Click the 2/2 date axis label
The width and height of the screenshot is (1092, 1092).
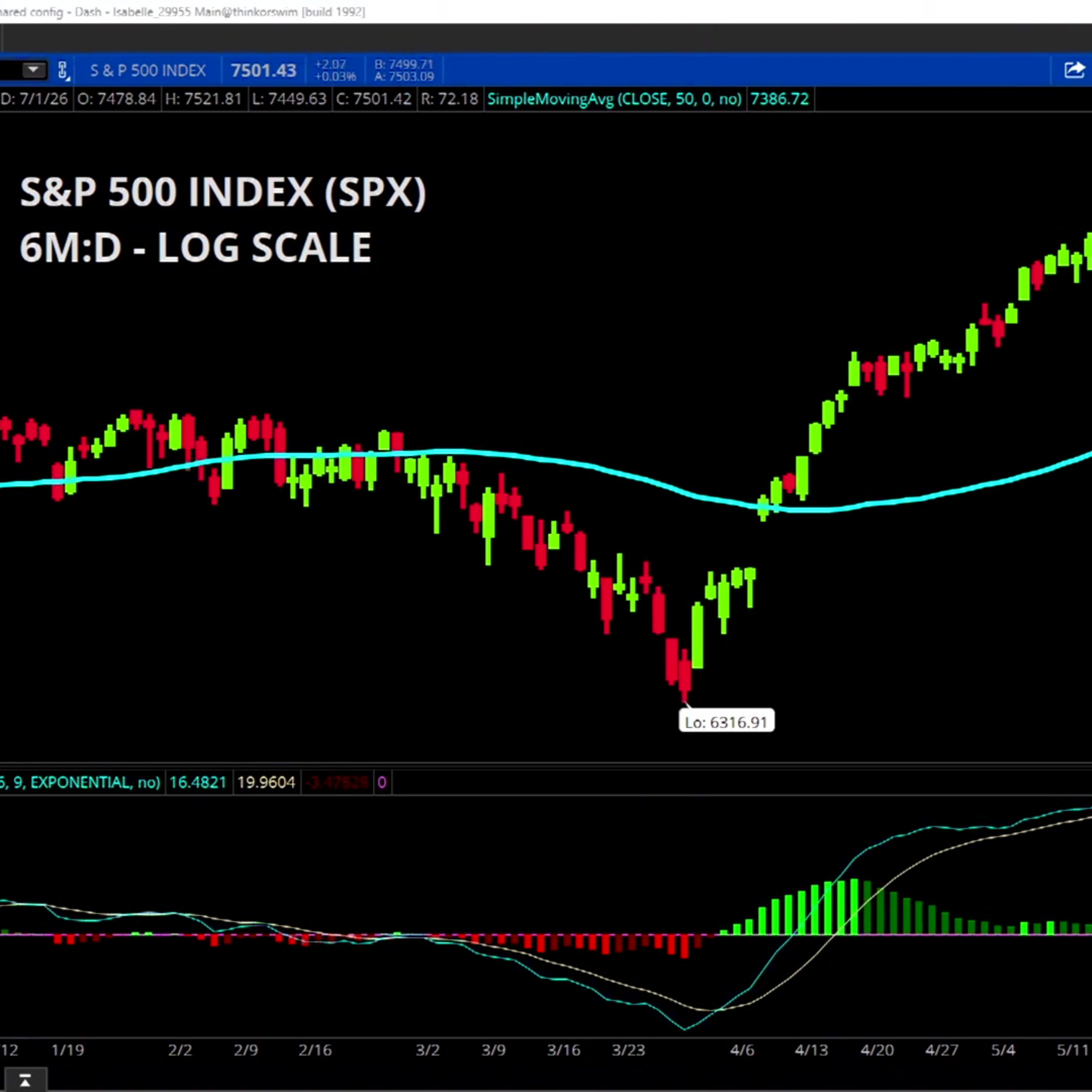(180, 1050)
